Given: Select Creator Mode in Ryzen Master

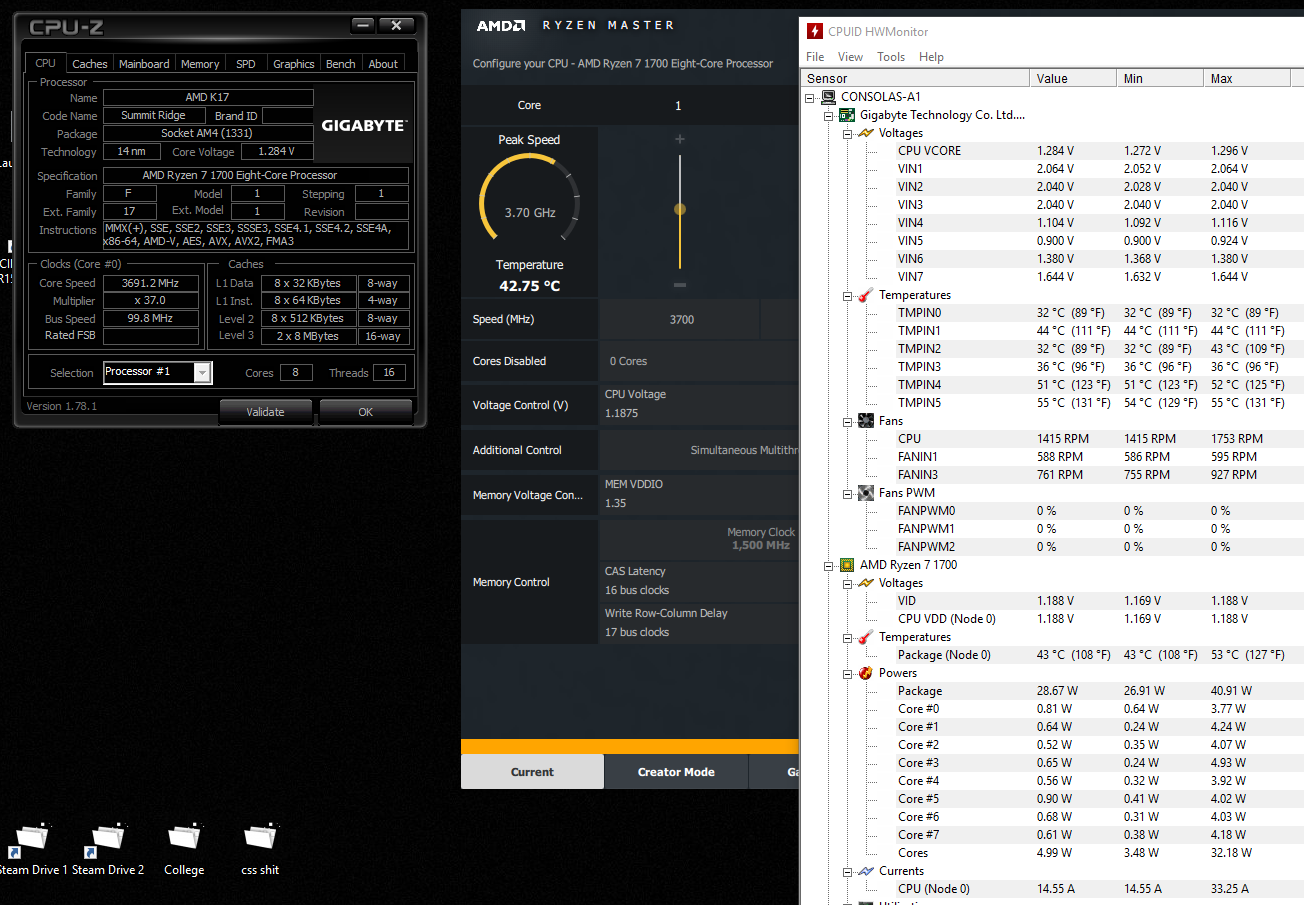Looking at the screenshot, I should [x=676, y=772].
